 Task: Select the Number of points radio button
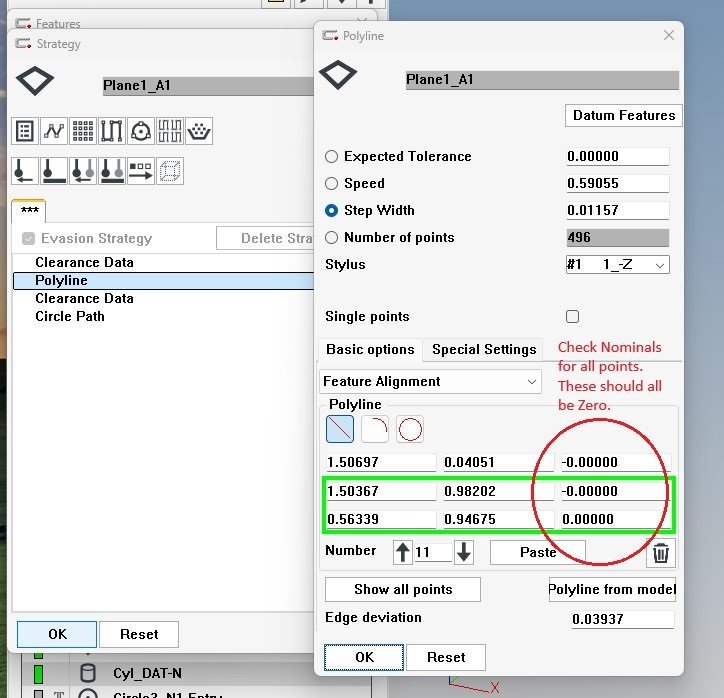[x=332, y=238]
